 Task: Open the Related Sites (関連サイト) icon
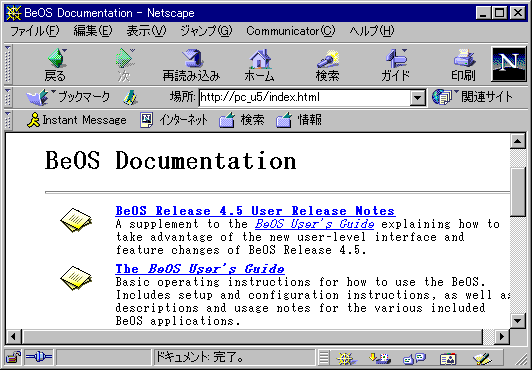442,97
